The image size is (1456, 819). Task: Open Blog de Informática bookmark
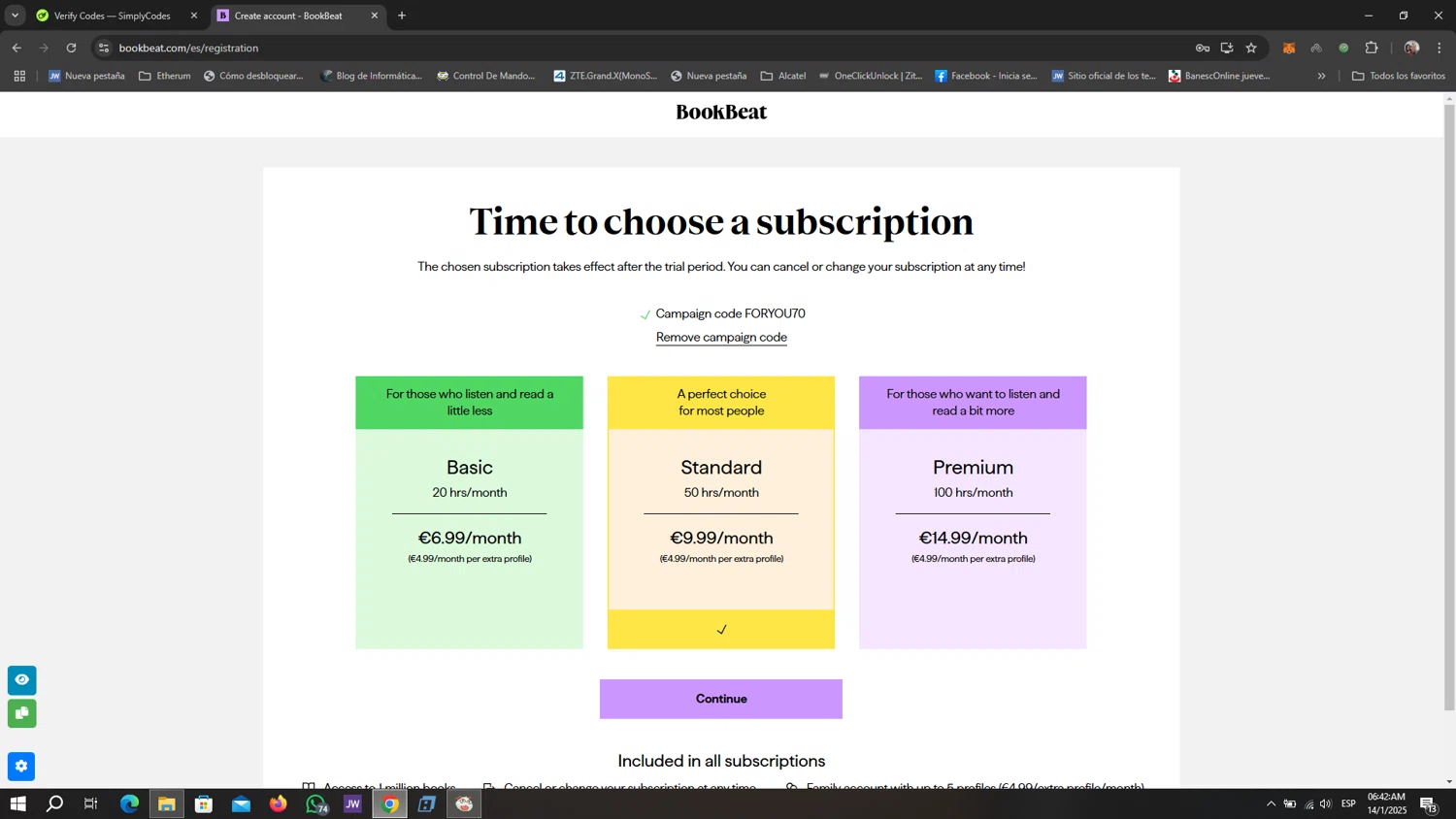(372, 76)
